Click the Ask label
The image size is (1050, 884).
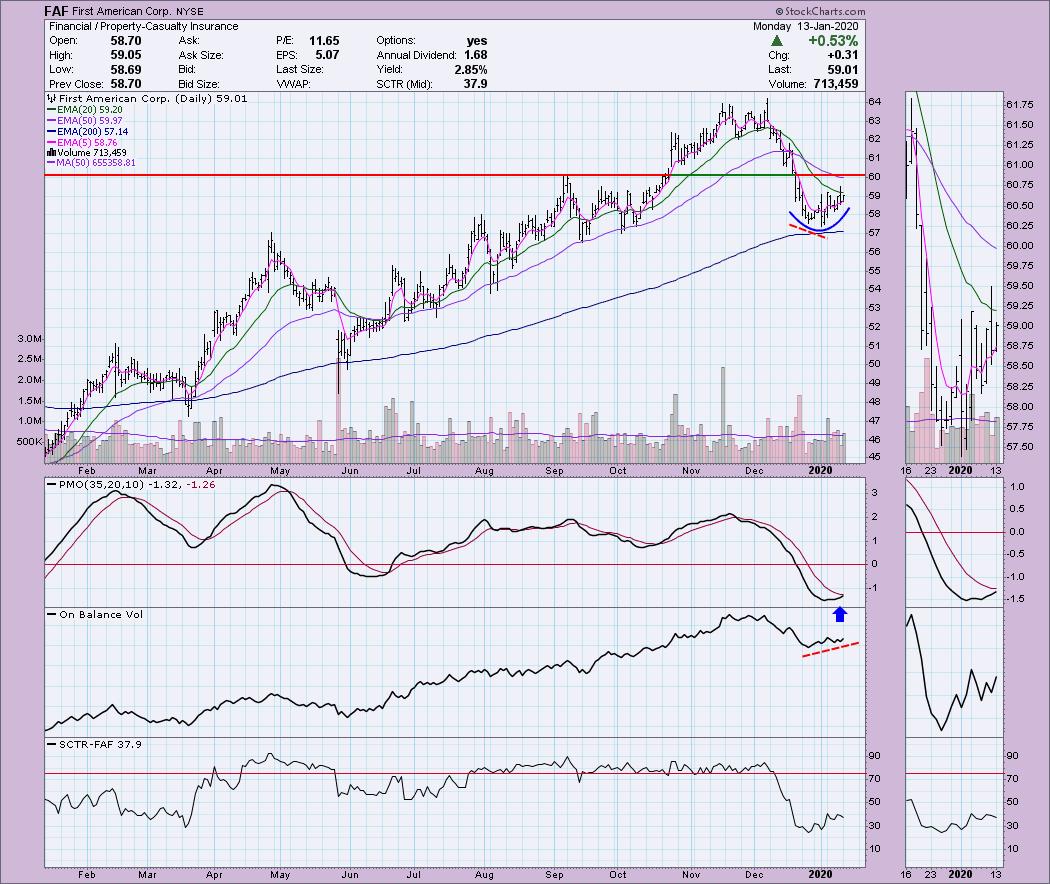pos(189,41)
